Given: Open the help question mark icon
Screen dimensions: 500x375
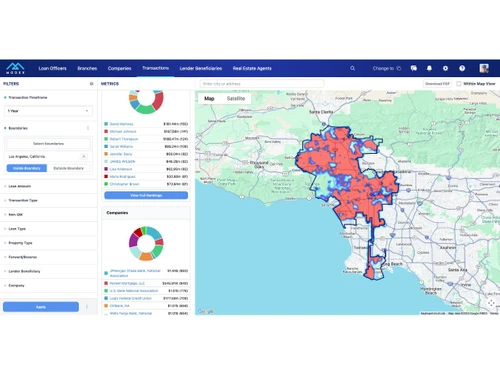Looking at the screenshot, I should (x=462, y=68).
